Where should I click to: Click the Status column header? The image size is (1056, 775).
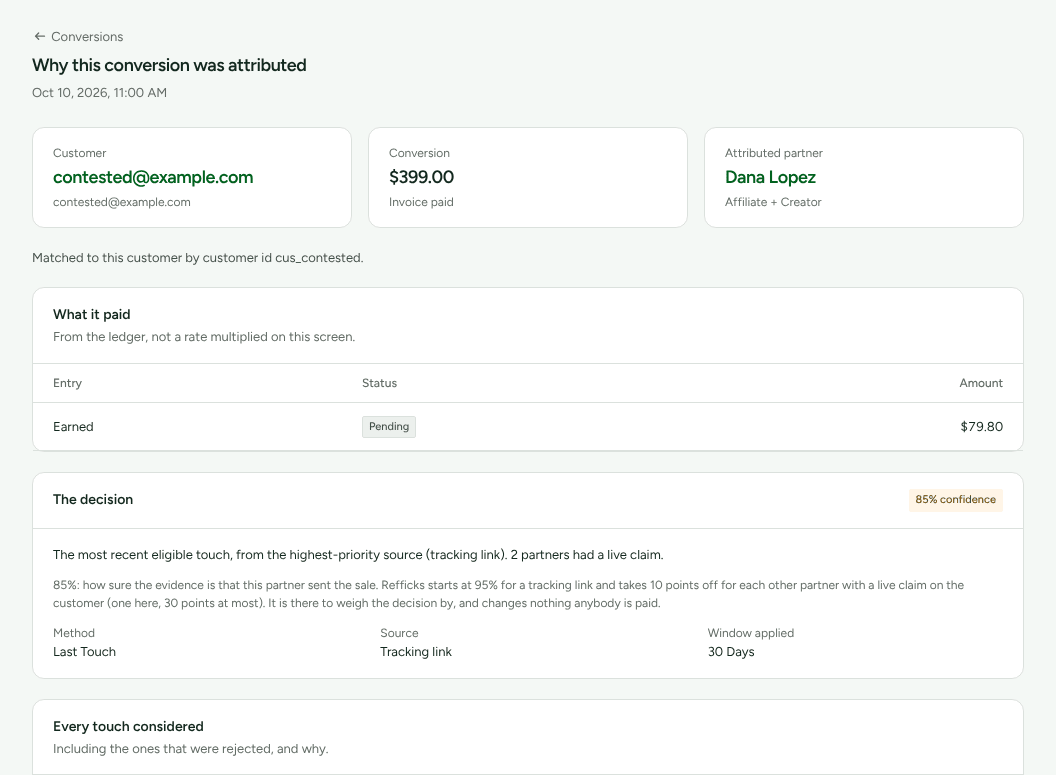[379, 383]
